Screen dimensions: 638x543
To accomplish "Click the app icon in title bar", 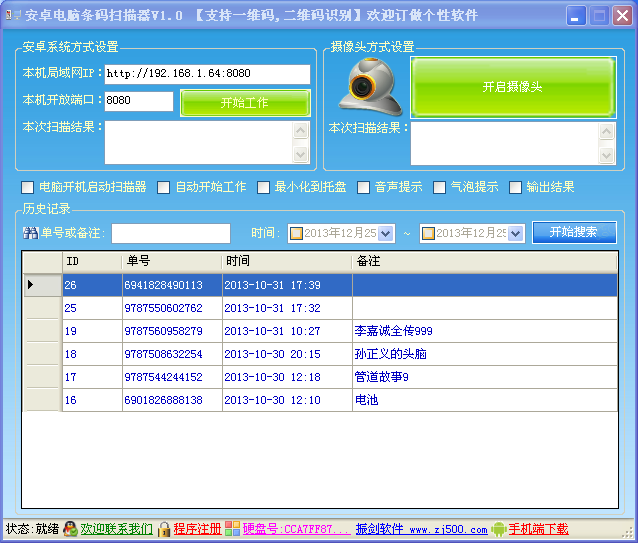I will coord(13,15).
